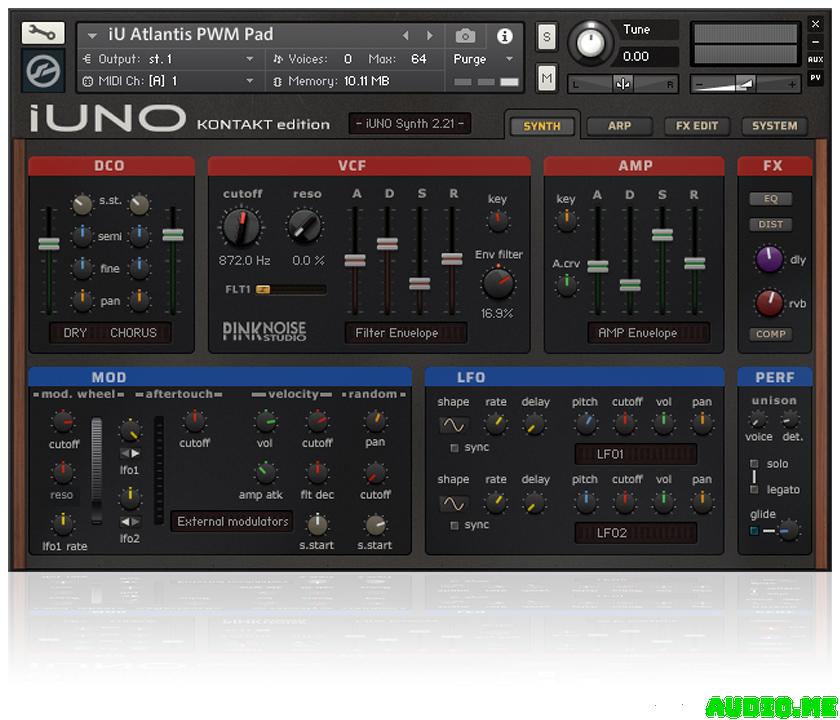Click the random pan knob in MOD
Viewport: 840px width, 720px height.
pos(374,421)
